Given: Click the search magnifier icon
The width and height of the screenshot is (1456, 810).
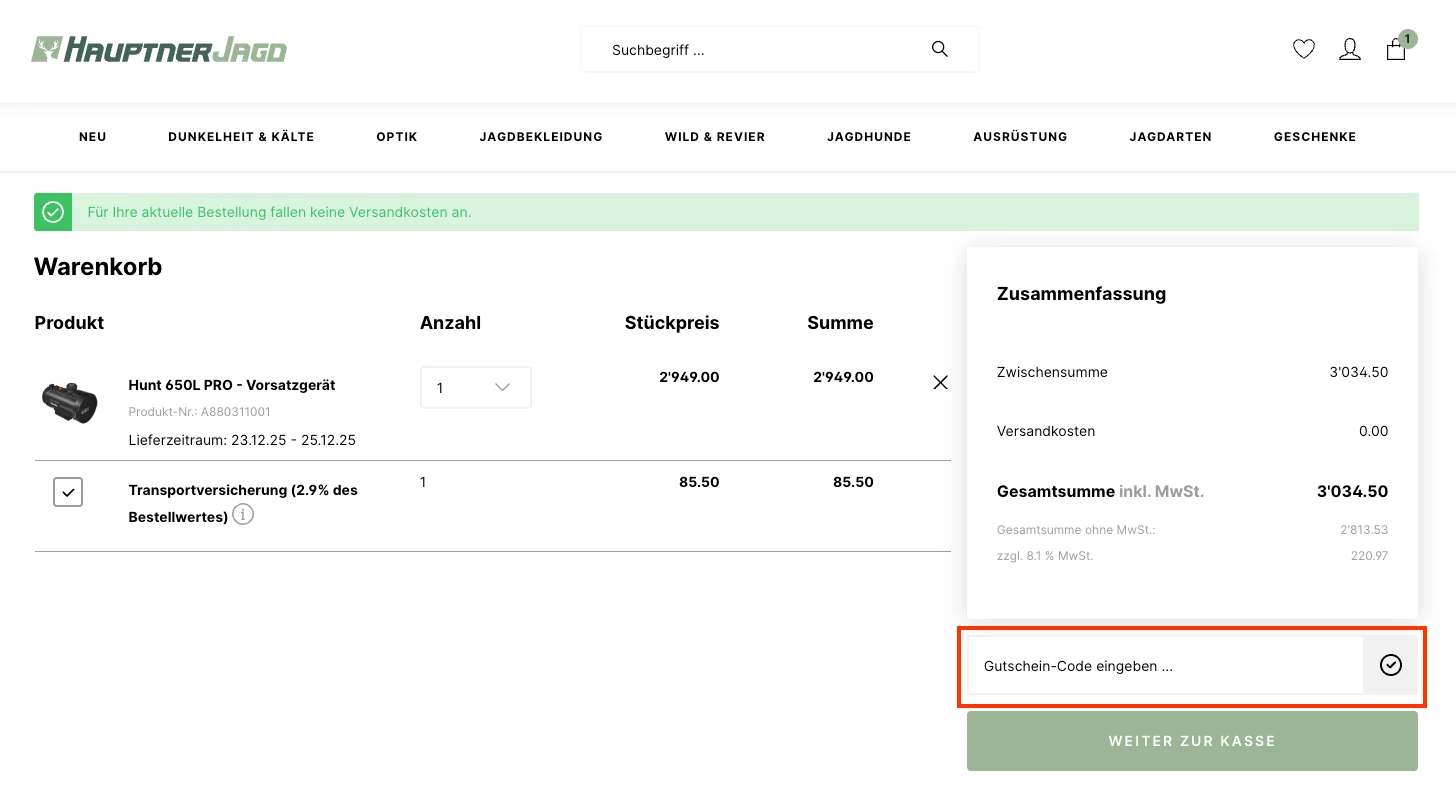Looking at the screenshot, I should coord(939,49).
